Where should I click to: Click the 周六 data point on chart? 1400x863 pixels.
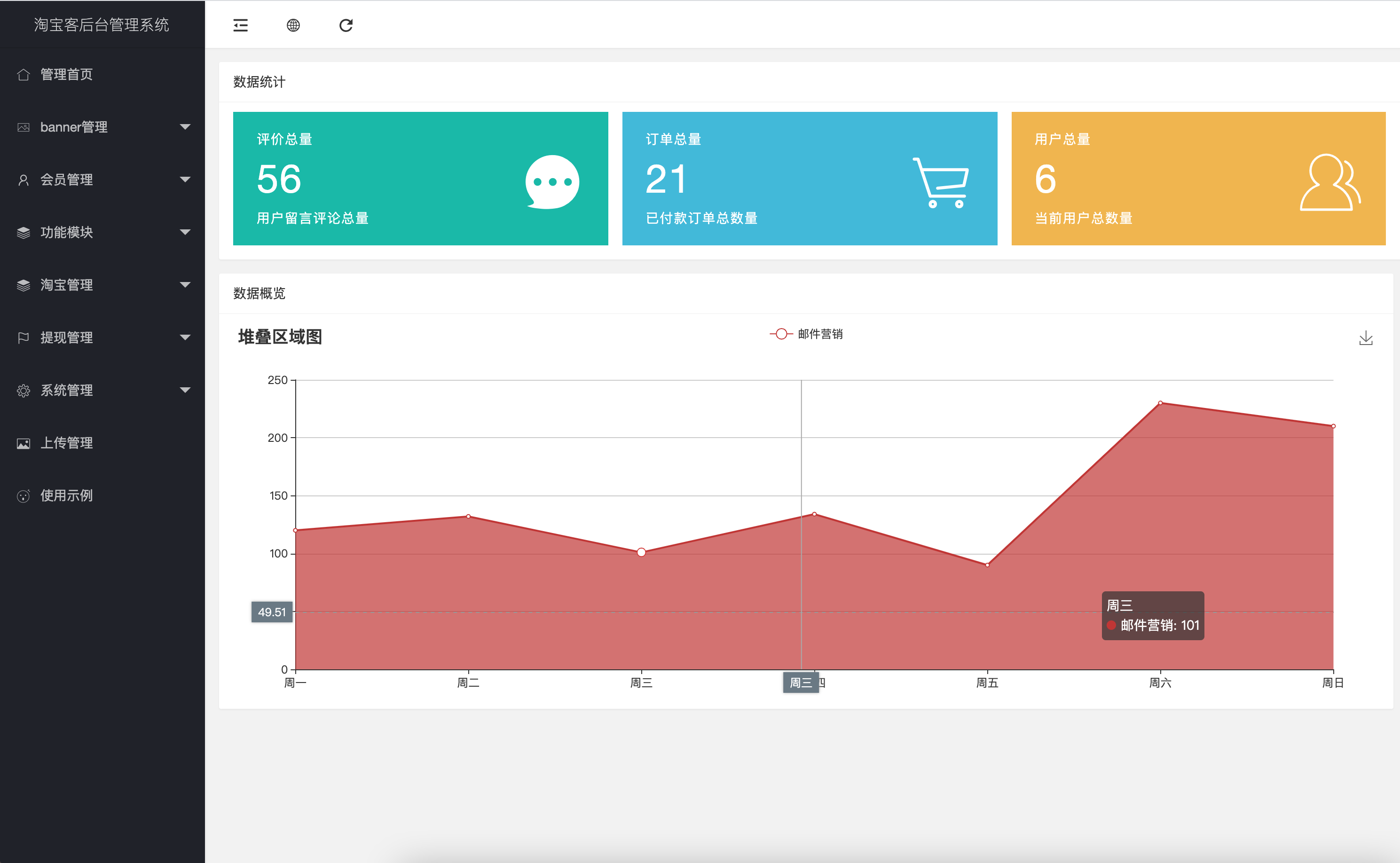click(1160, 403)
